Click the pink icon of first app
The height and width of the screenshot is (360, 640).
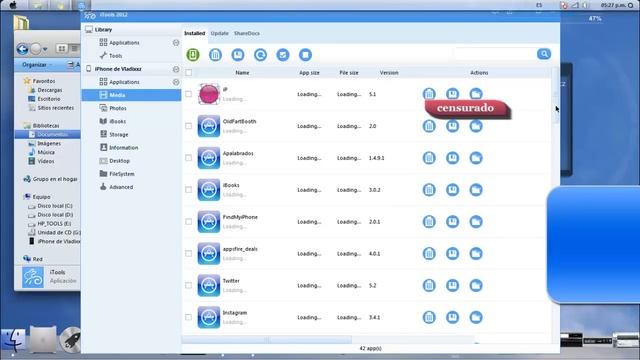tap(209, 94)
